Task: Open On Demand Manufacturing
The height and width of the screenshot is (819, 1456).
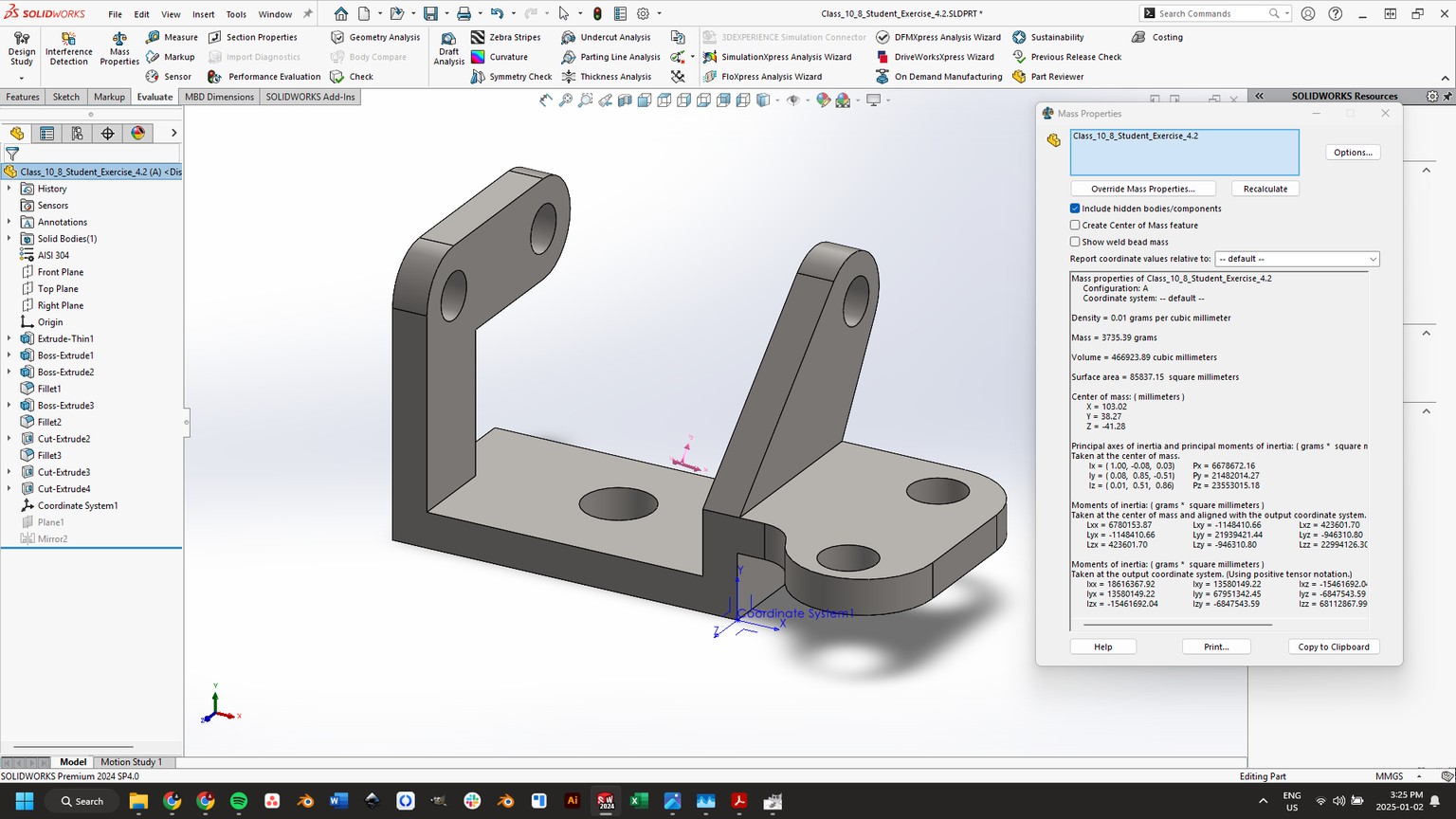Action: click(938, 77)
